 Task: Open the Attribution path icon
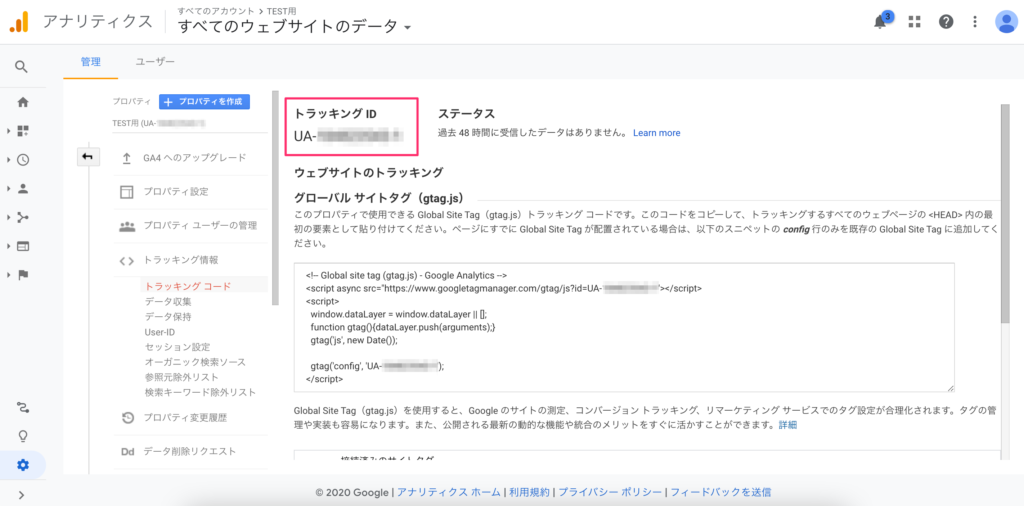pyautogui.click(x=23, y=408)
